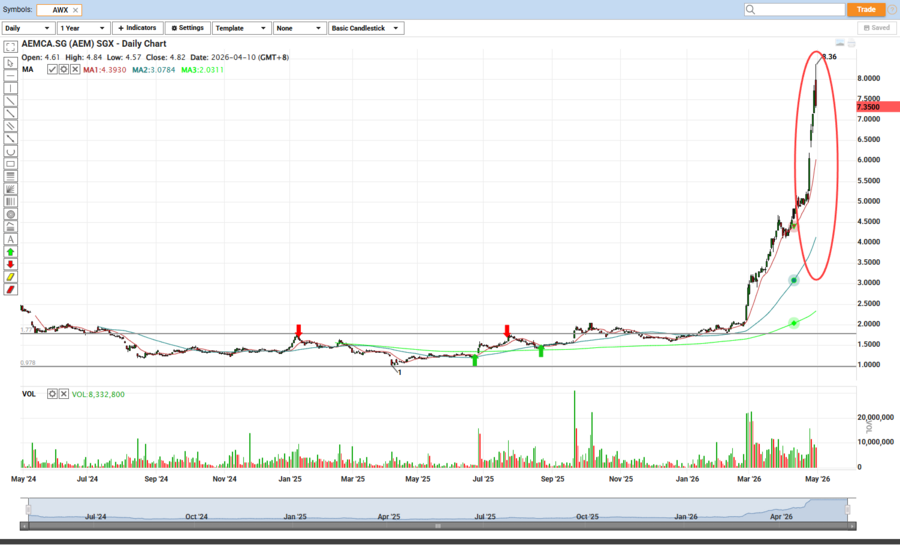Screen dimensions: 900x545
Task: Select the red down arrow marker tool
Action: [10, 264]
